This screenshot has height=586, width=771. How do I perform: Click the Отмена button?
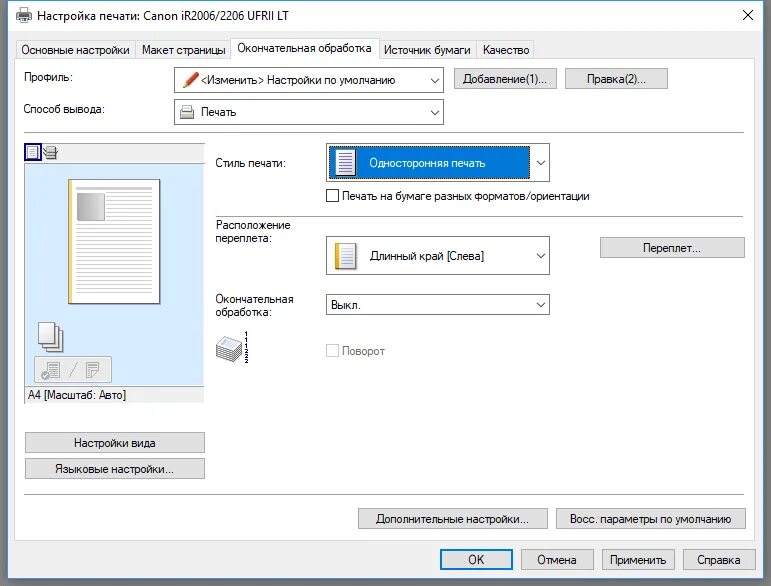coord(557,559)
